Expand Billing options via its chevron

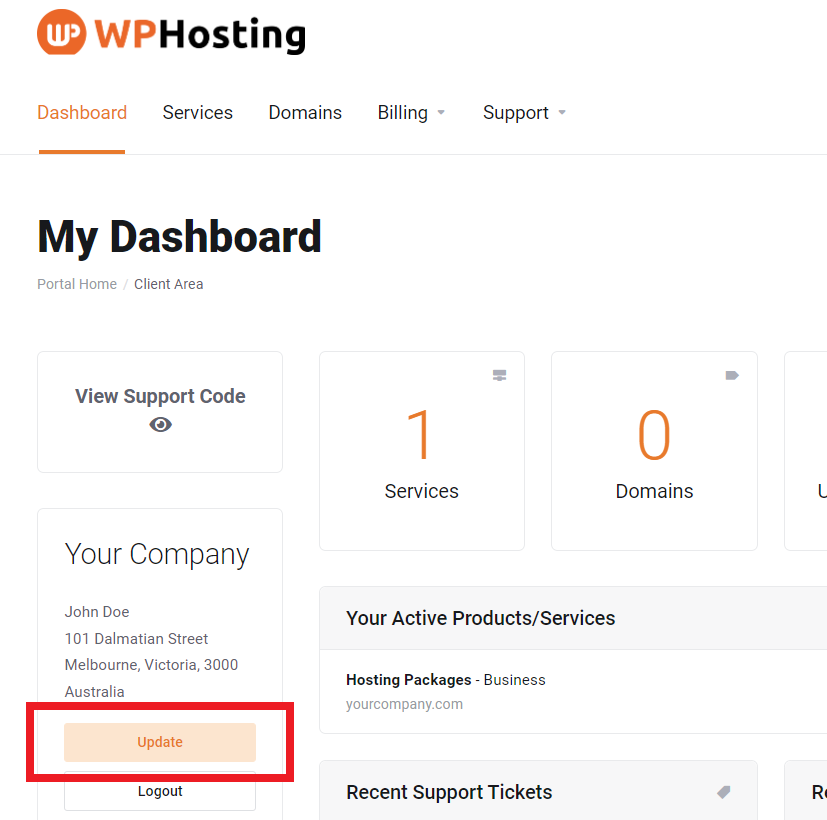442,113
